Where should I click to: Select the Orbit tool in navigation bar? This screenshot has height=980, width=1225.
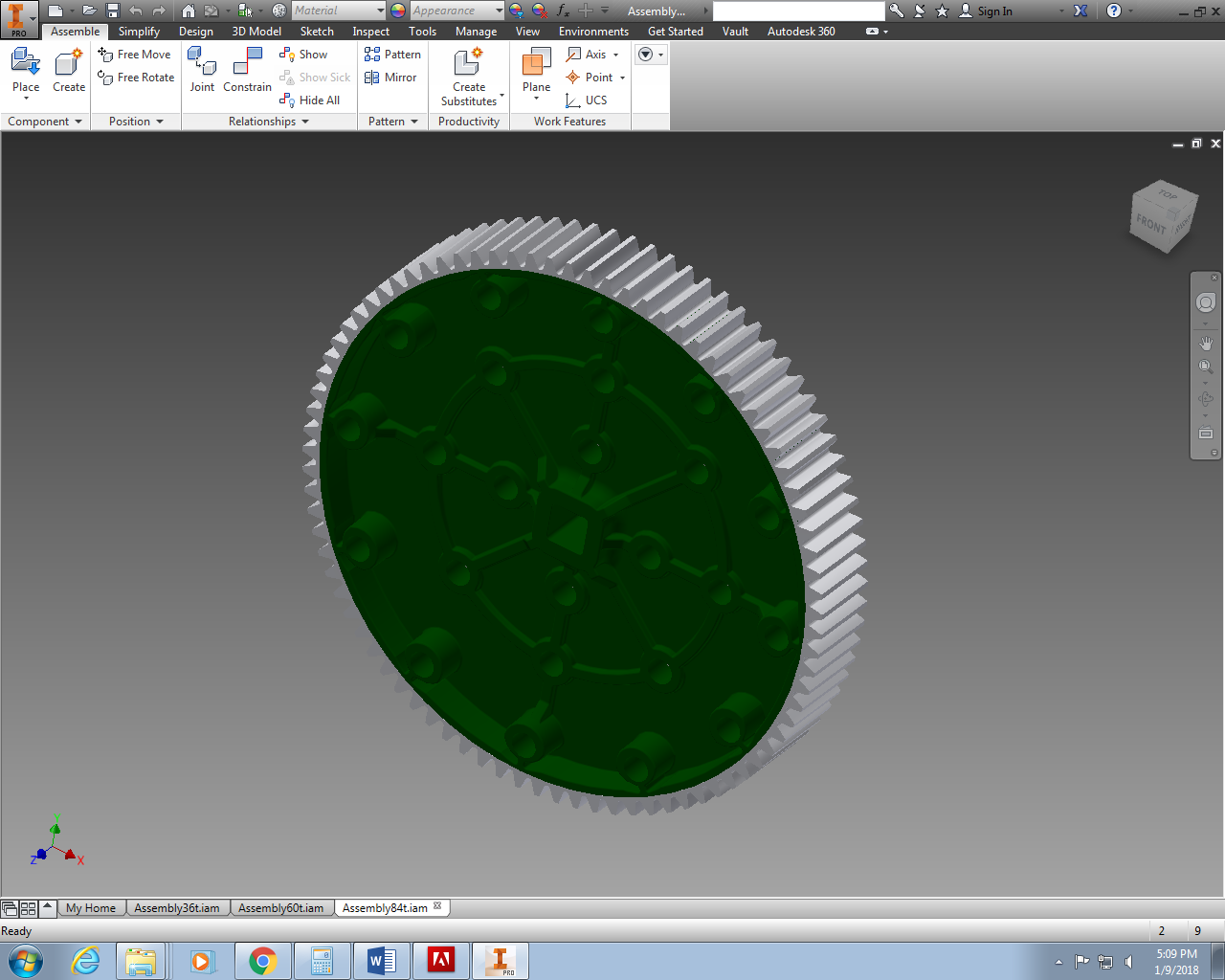(x=1206, y=399)
